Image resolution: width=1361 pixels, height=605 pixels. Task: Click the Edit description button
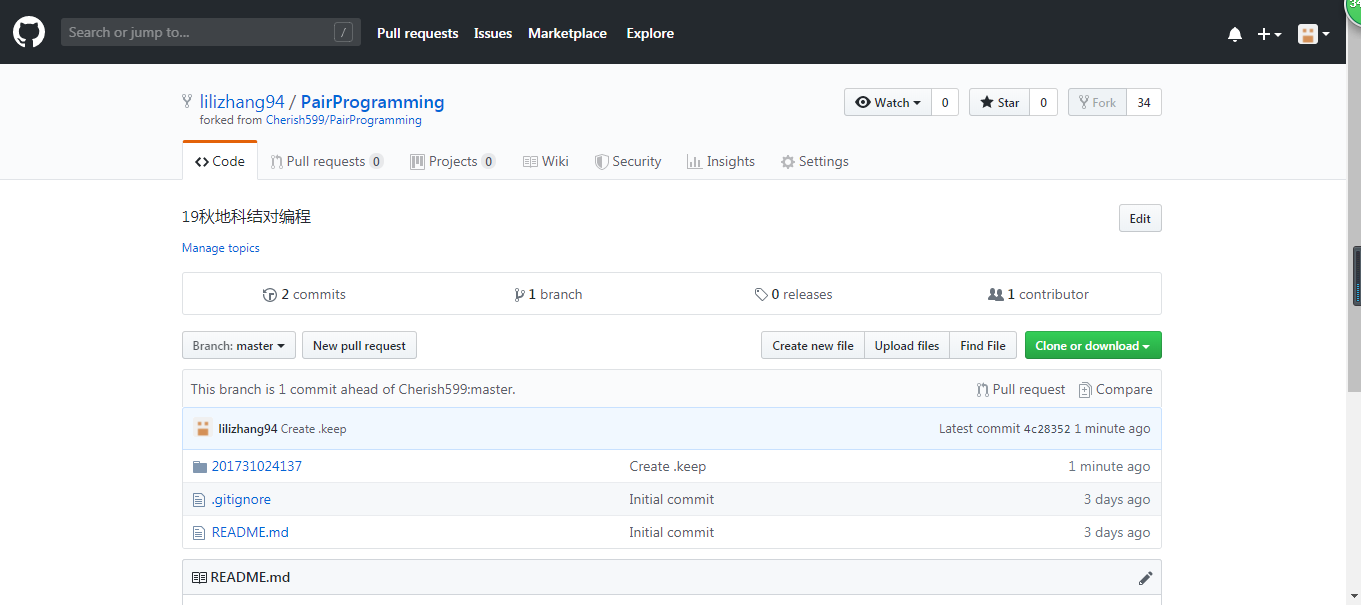pos(1140,218)
